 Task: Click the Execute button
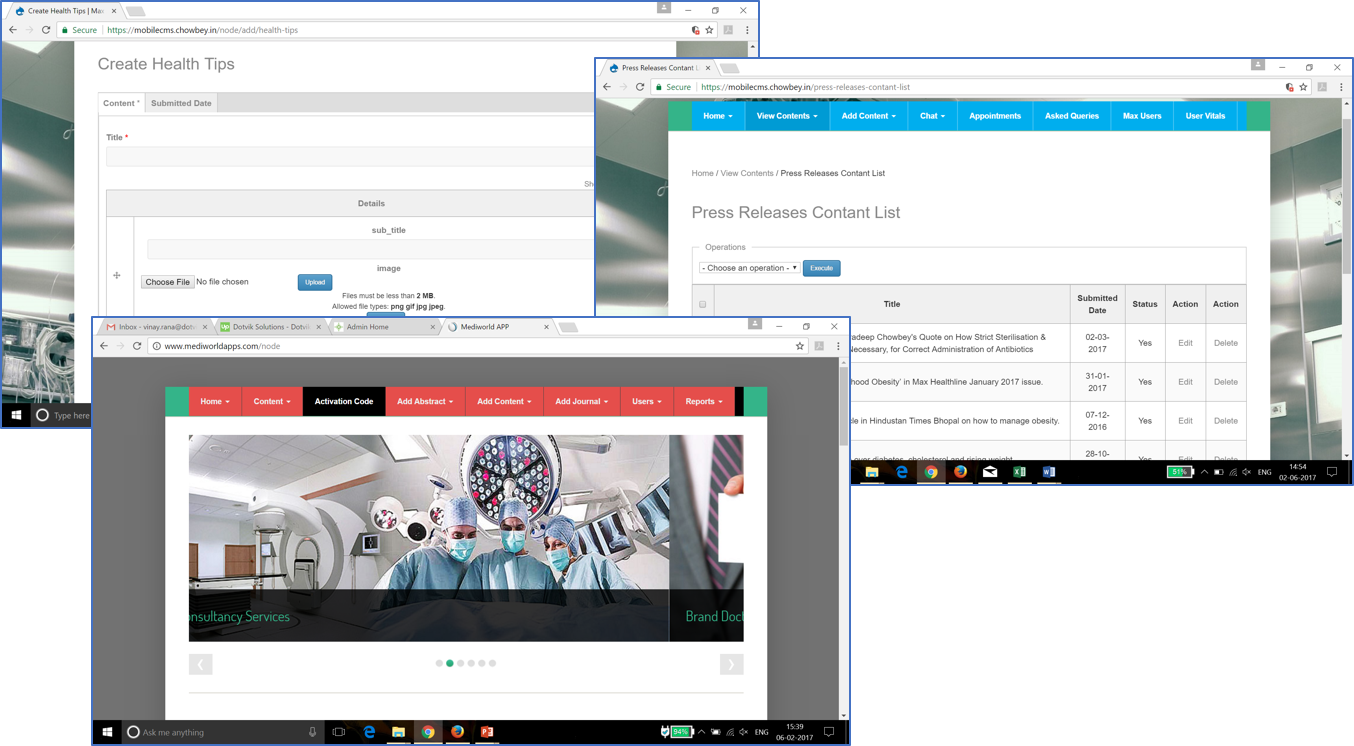click(821, 268)
